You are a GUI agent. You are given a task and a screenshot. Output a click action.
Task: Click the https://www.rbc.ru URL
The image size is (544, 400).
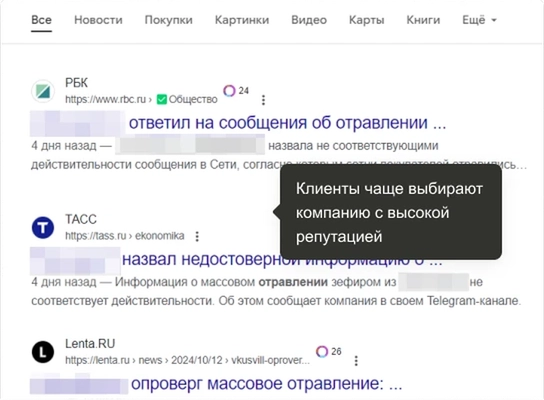pos(105,100)
